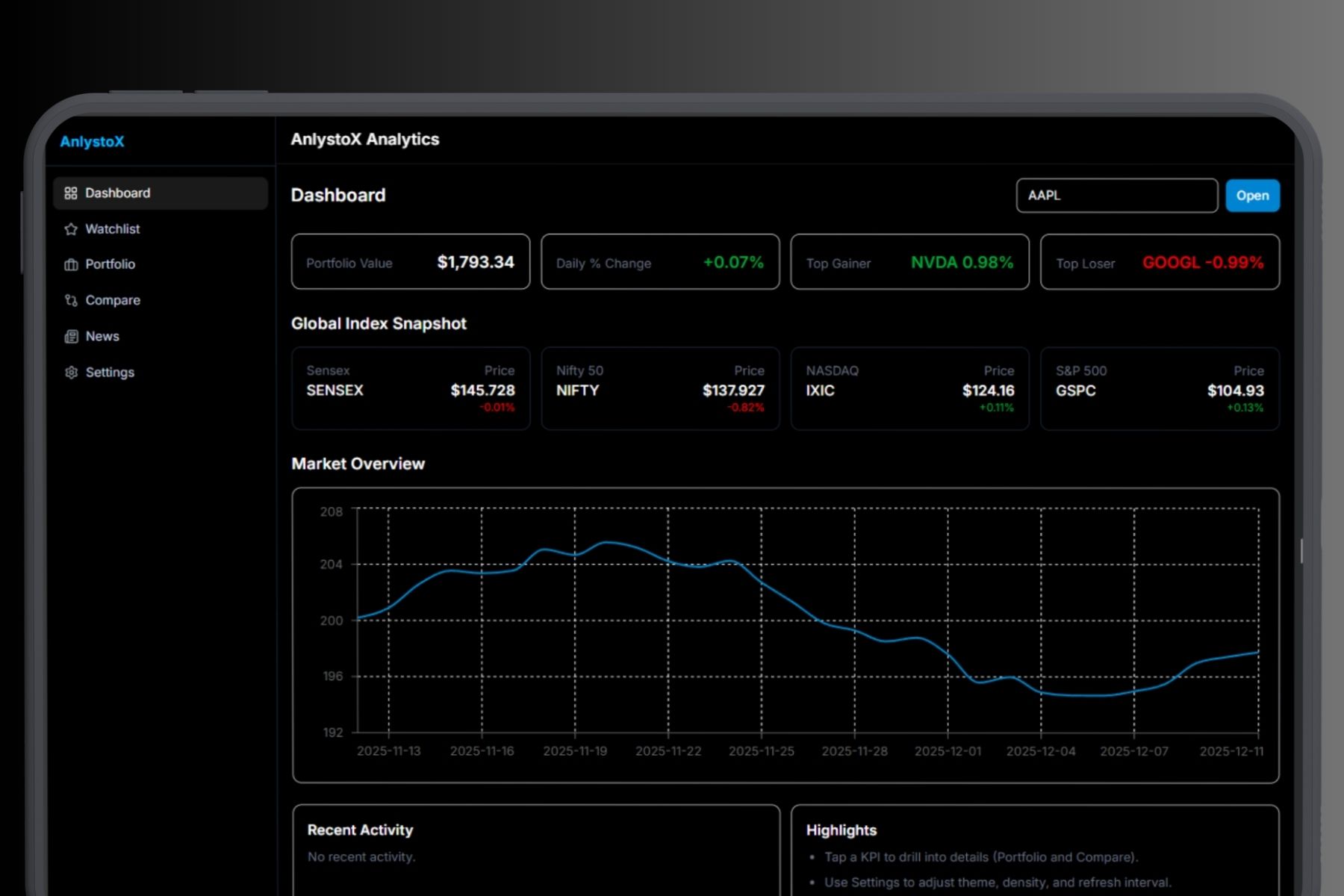Click the 2025-11-25 chart date marker
Screen dimensions: 1344x896
(x=761, y=751)
